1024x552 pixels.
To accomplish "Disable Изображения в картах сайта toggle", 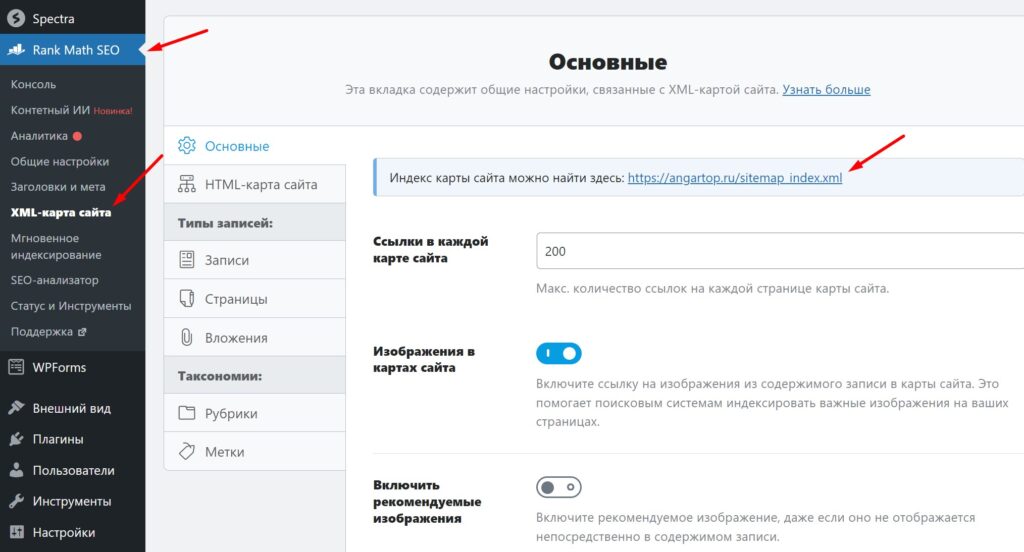I will pyautogui.click(x=558, y=353).
